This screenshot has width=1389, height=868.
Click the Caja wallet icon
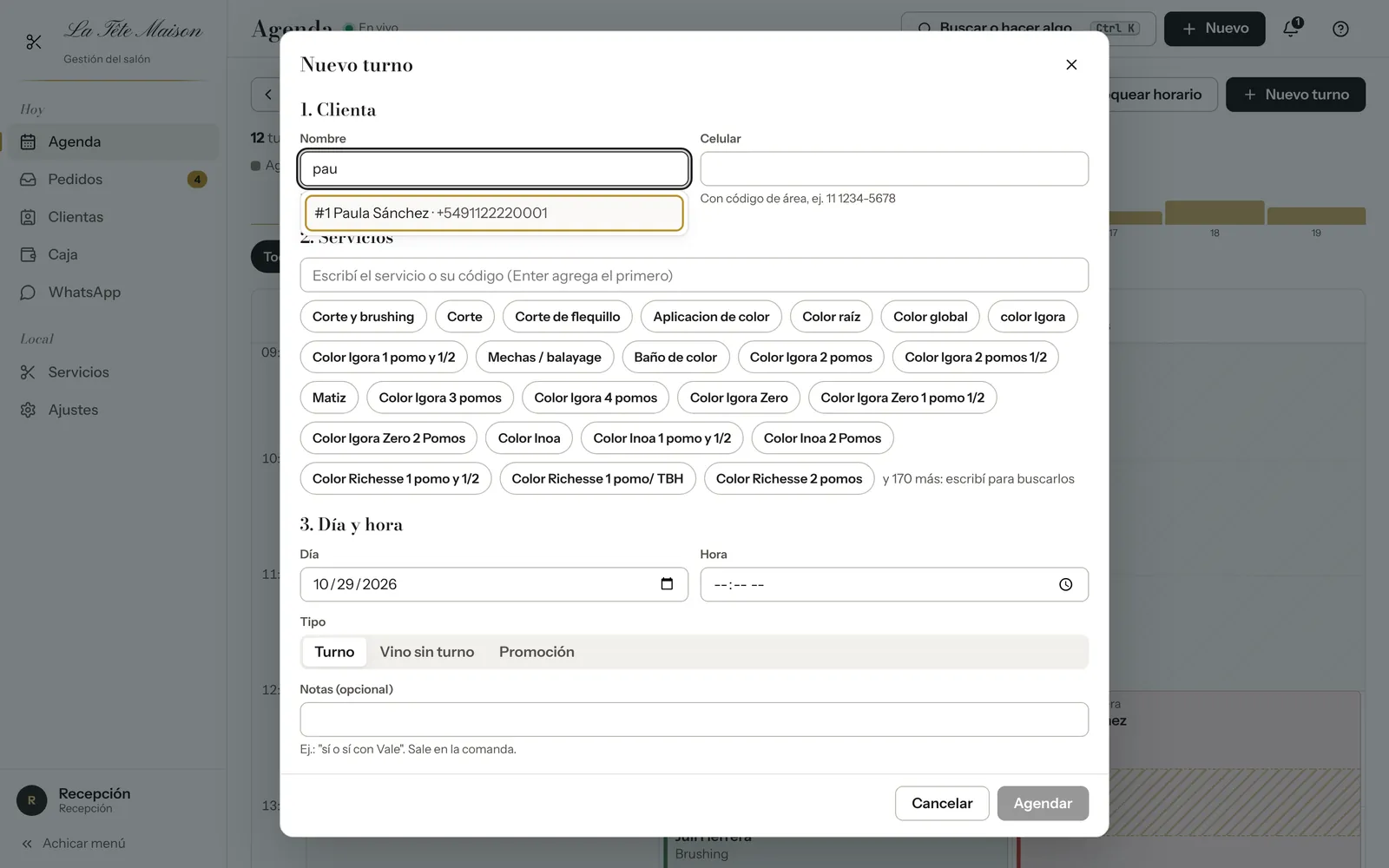pos(28,254)
